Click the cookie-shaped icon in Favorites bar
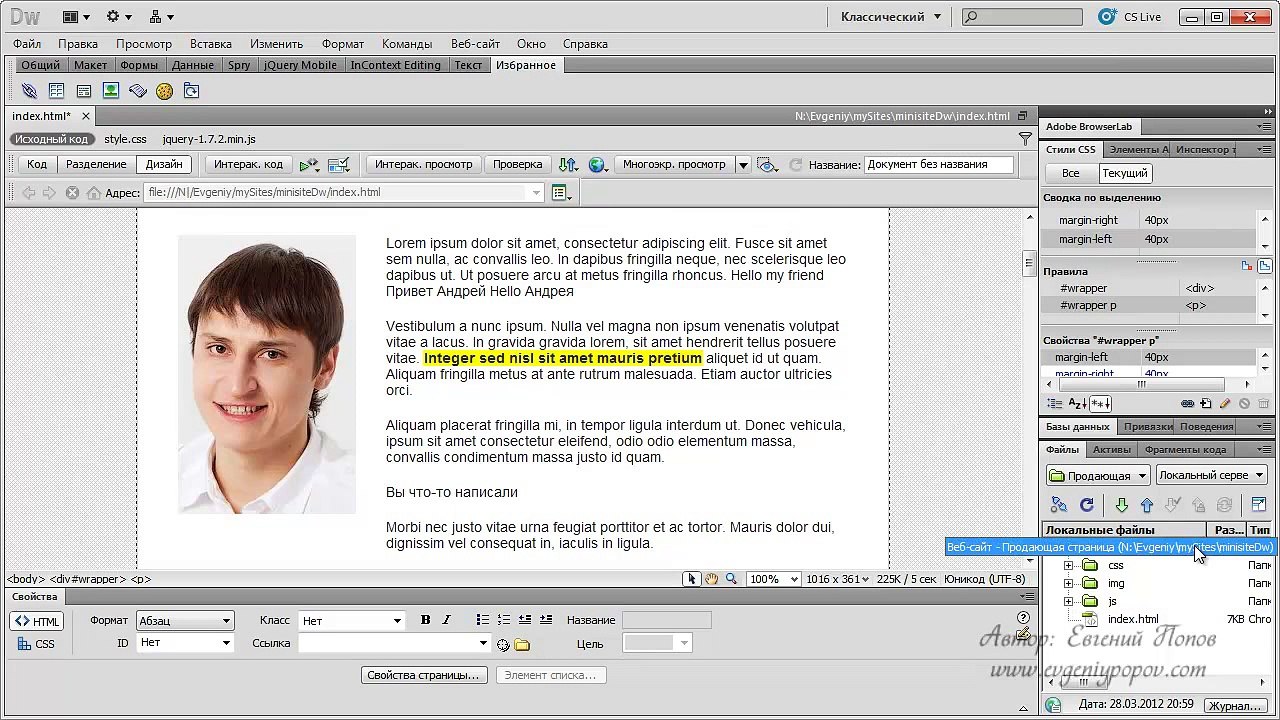The width and height of the screenshot is (1280, 720). click(164, 91)
